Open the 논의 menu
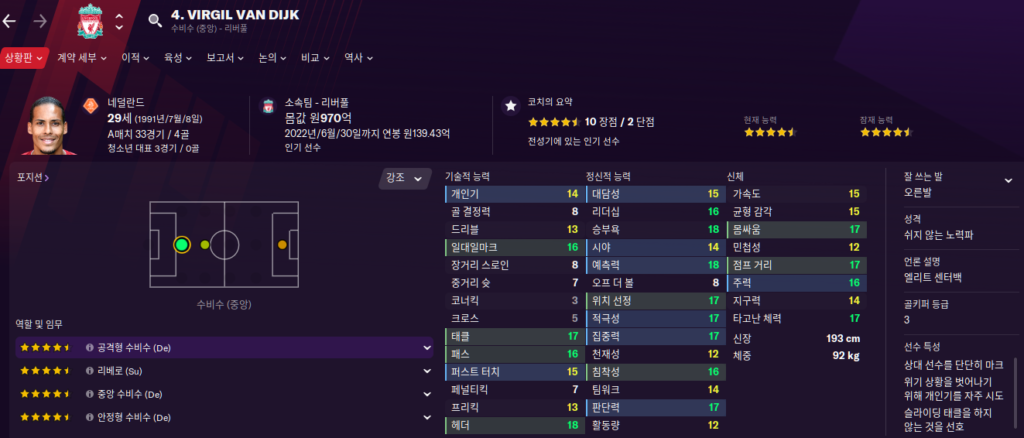Viewport: 1024px width, 438px height. [272, 58]
